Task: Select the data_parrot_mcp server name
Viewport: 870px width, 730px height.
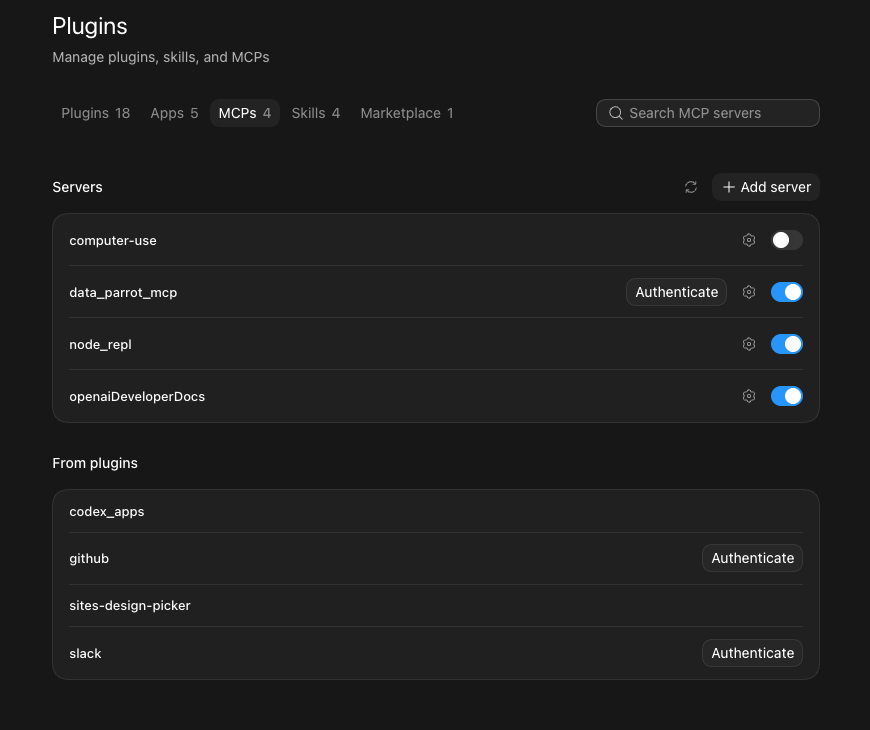Action: pos(123,293)
